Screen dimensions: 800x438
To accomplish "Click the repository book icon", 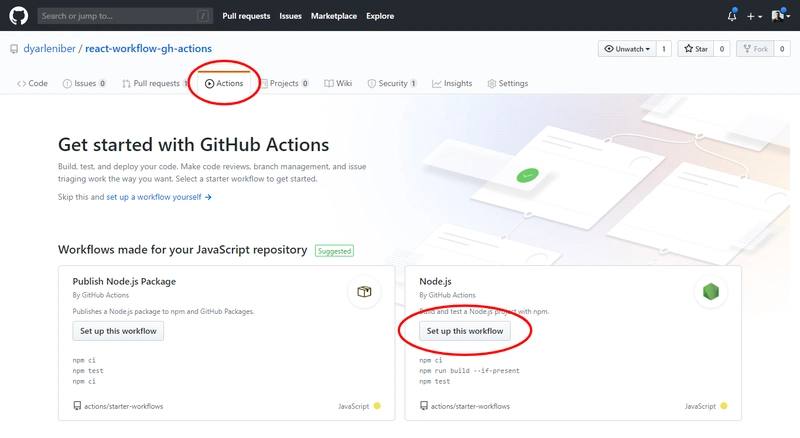I will coord(14,49).
